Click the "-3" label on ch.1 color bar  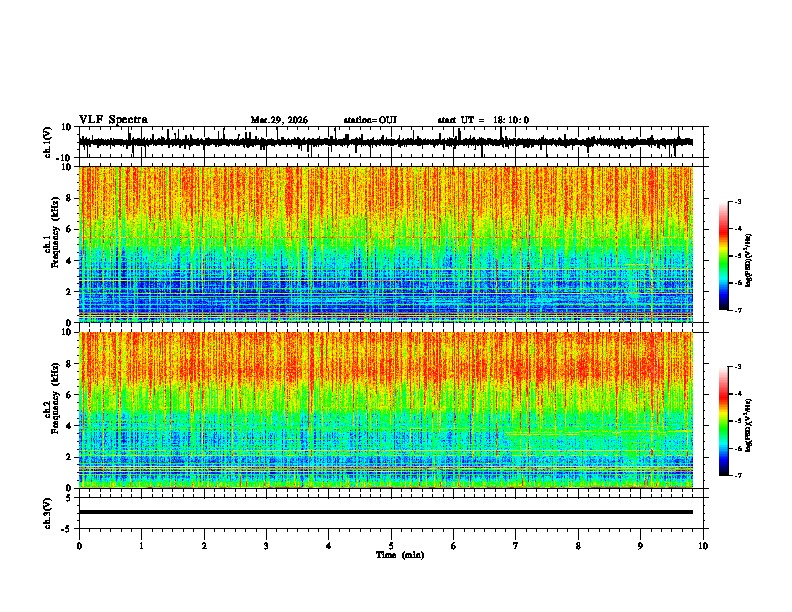point(738,201)
